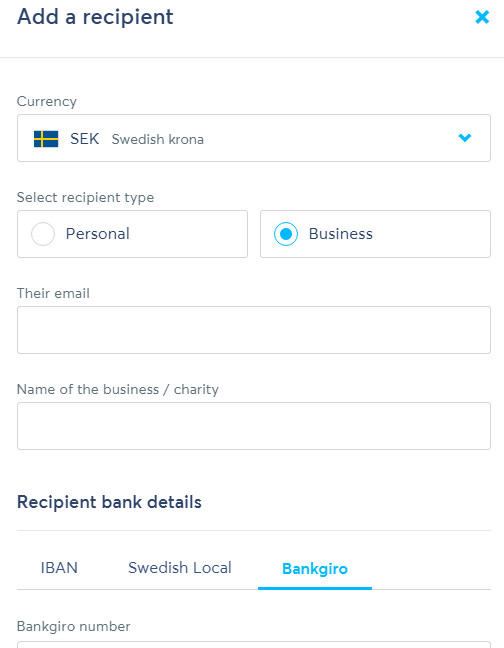Screen dimensions: 504x648
Task: Click the Bankgiro number label
Action: coord(74,627)
